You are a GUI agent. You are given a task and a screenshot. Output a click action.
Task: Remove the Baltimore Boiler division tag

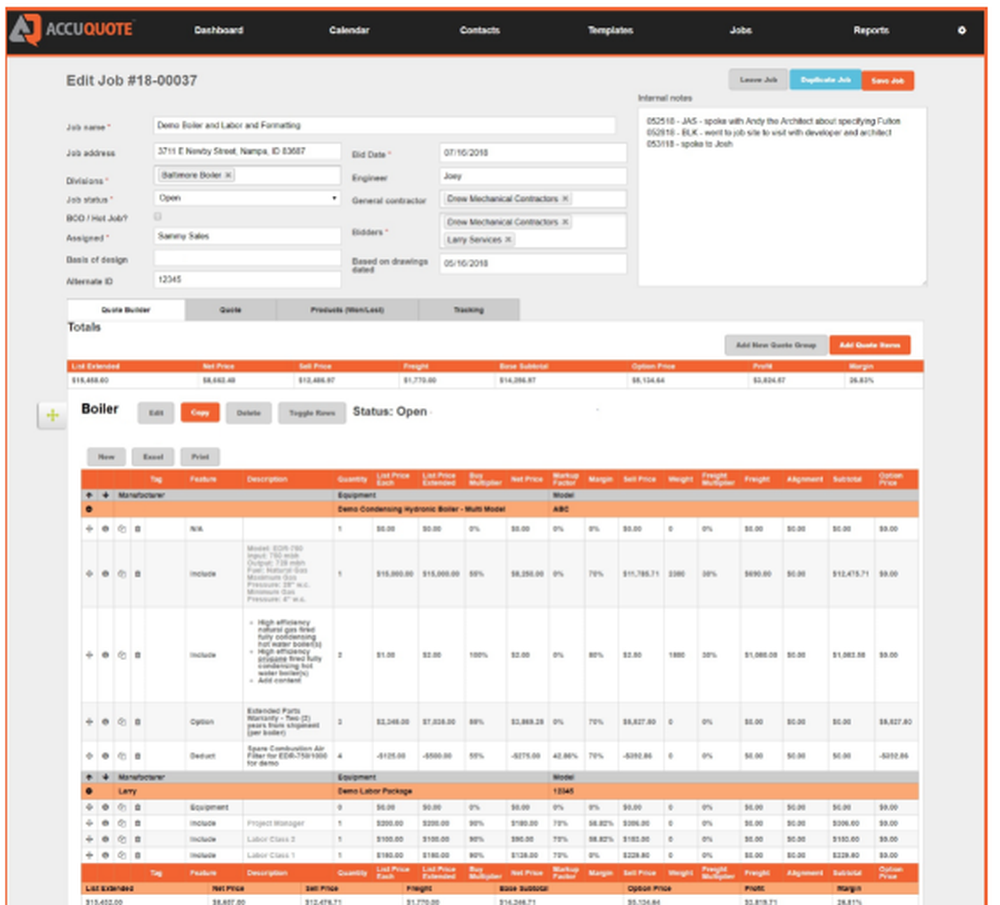[228, 175]
